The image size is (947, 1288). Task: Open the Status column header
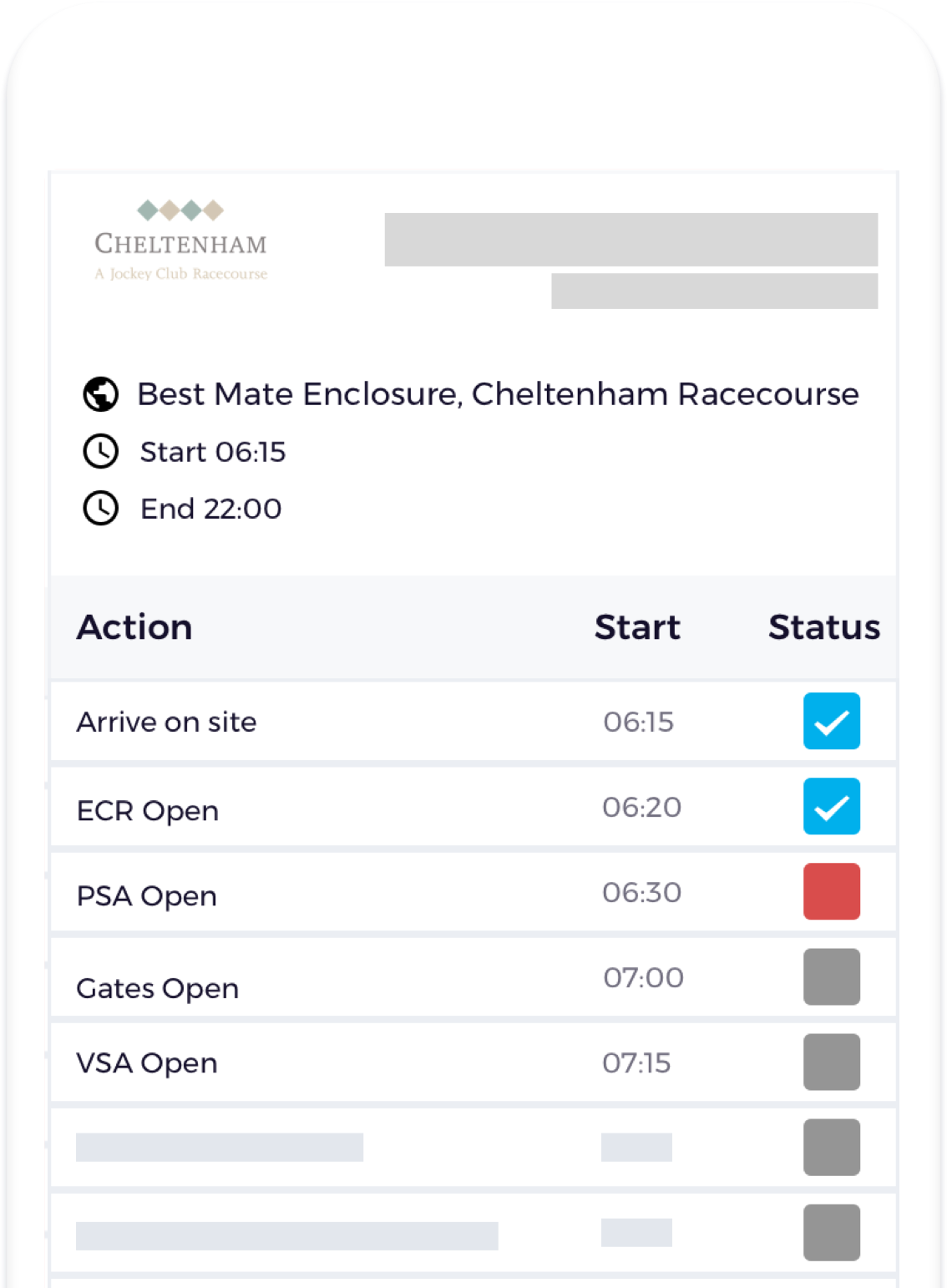[x=824, y=626]
